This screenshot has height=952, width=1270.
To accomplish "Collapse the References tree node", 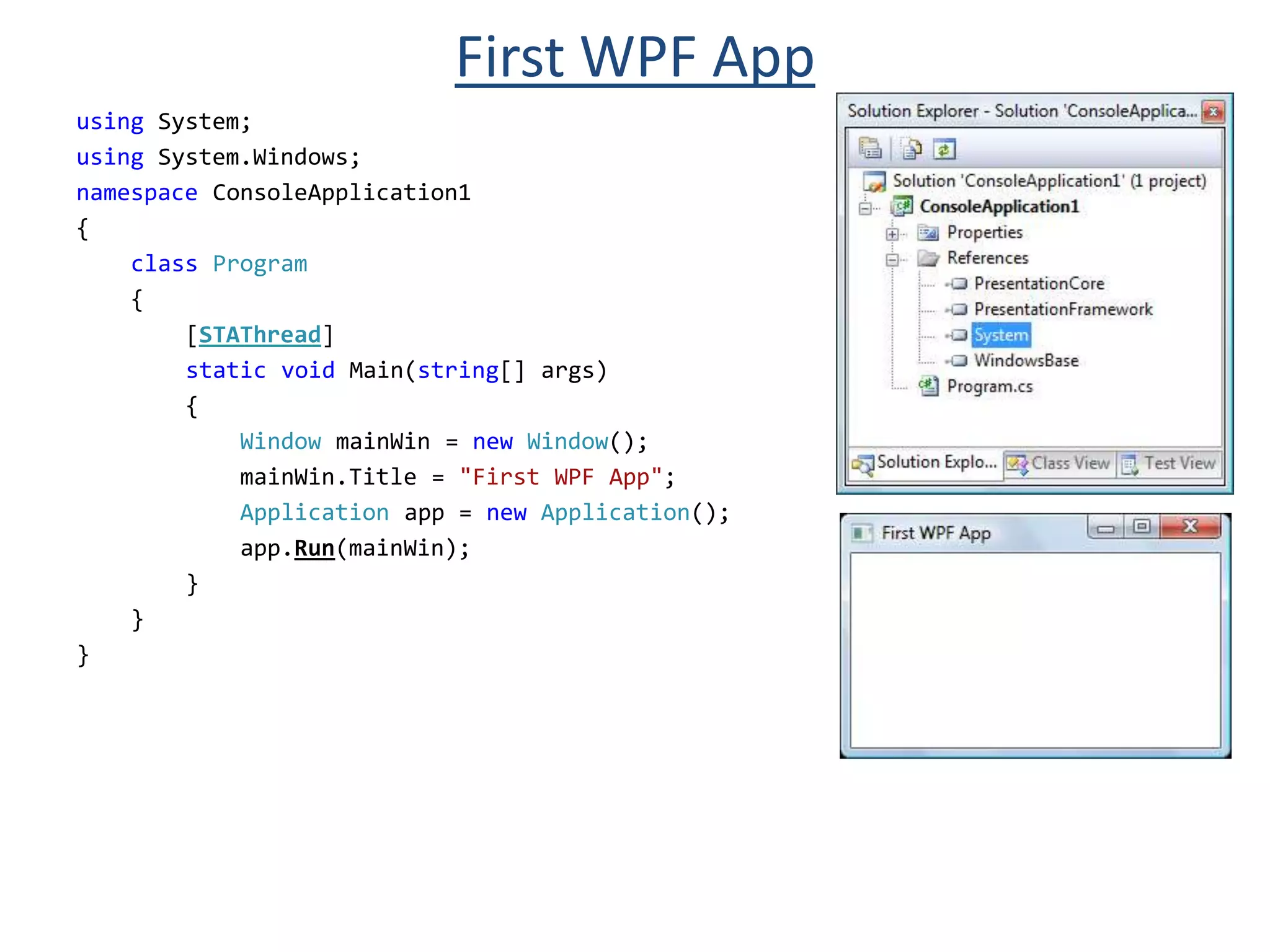I will pos(892,260).
